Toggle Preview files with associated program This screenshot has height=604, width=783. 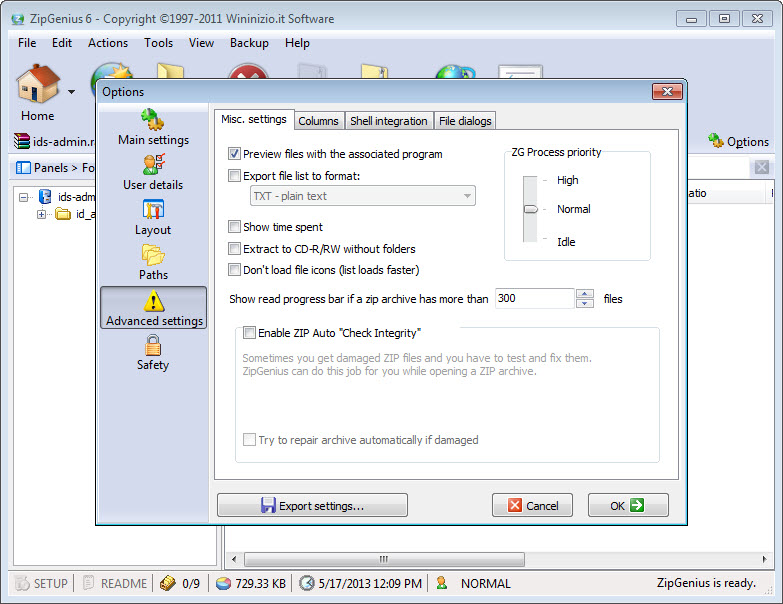234,154
